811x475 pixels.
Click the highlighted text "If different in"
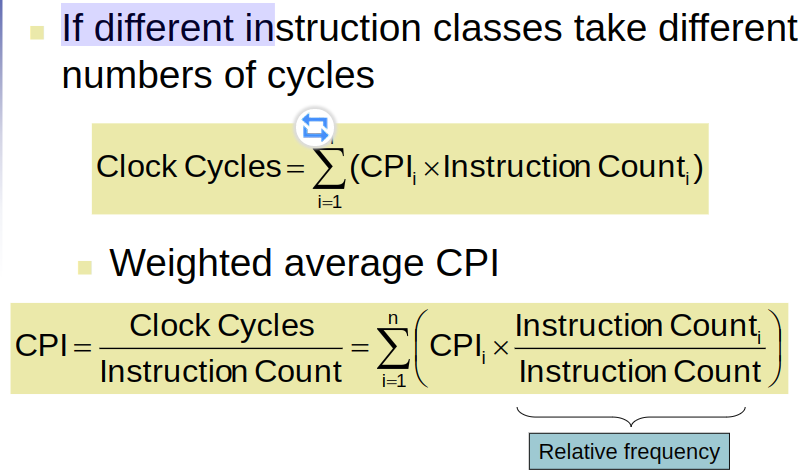(x=168, y=27)
